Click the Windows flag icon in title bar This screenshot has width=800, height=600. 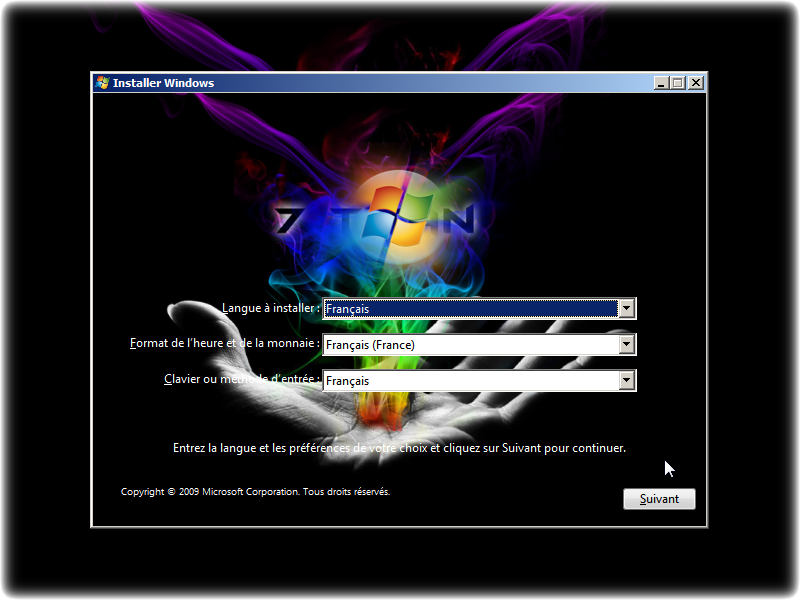click(103, 83)
